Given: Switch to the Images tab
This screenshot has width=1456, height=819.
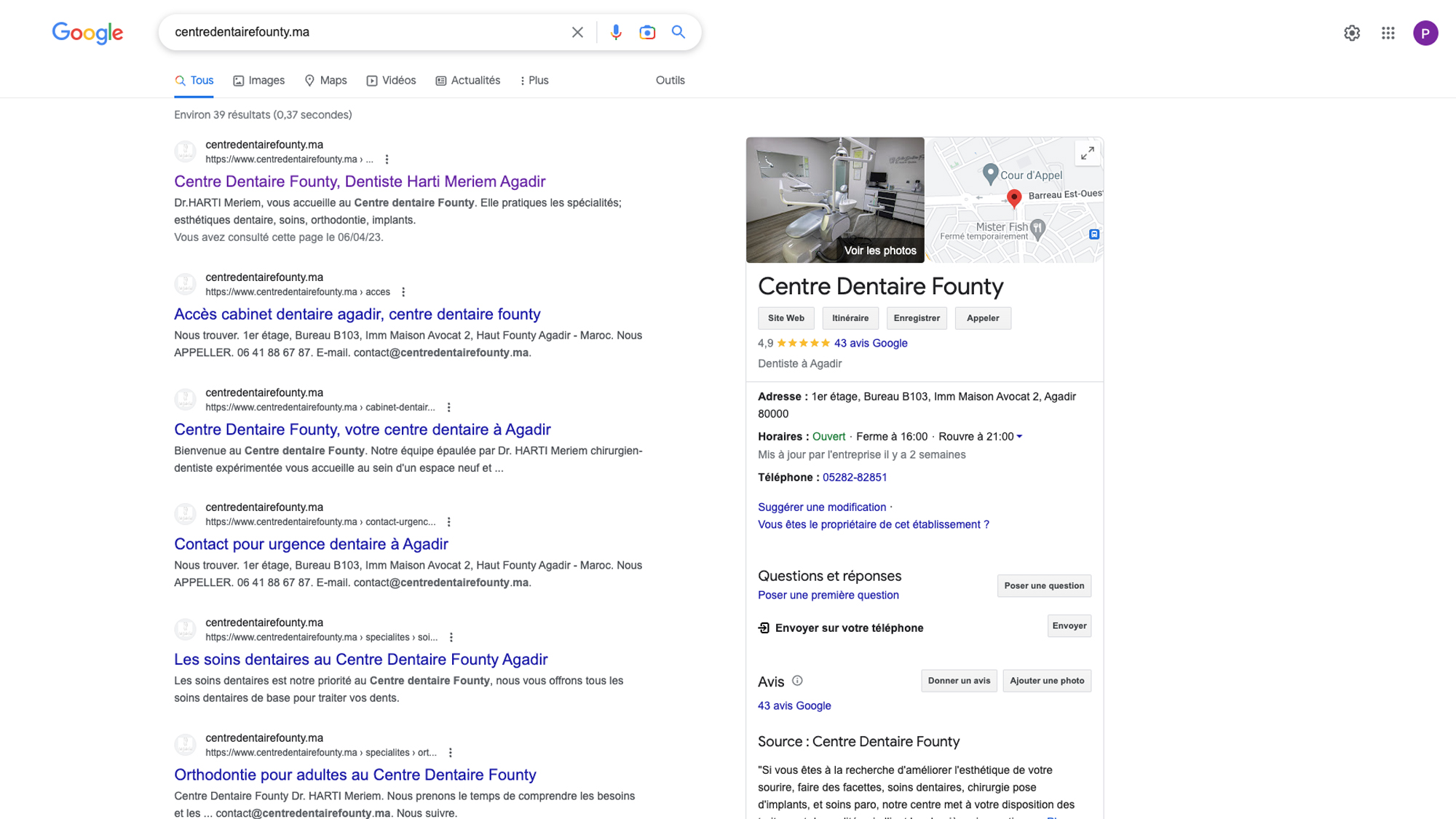Looking at the screenshot, I should pos(259,81).
